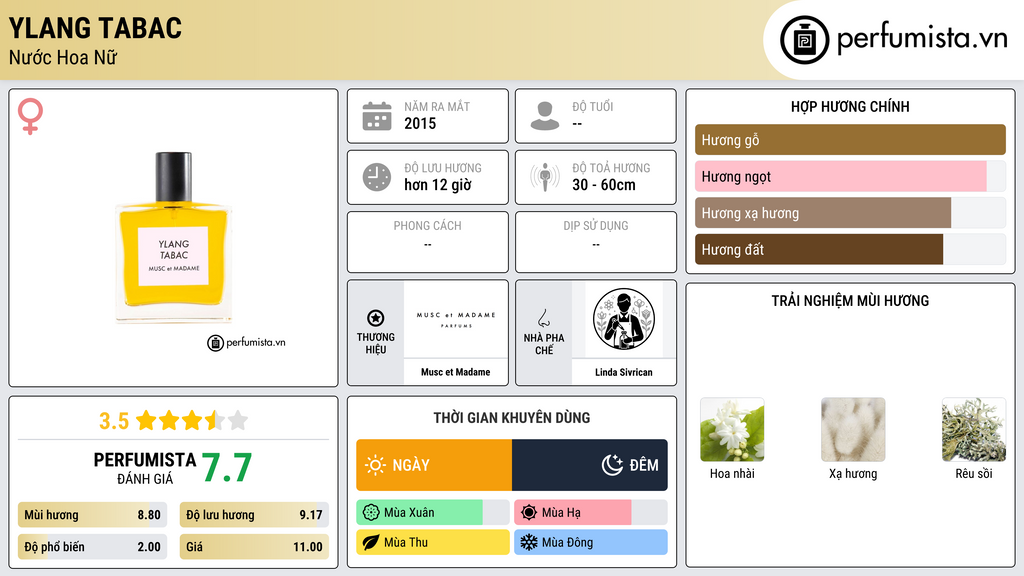Click the Độ lưu hương 9.17 score bar

point(254,515)
